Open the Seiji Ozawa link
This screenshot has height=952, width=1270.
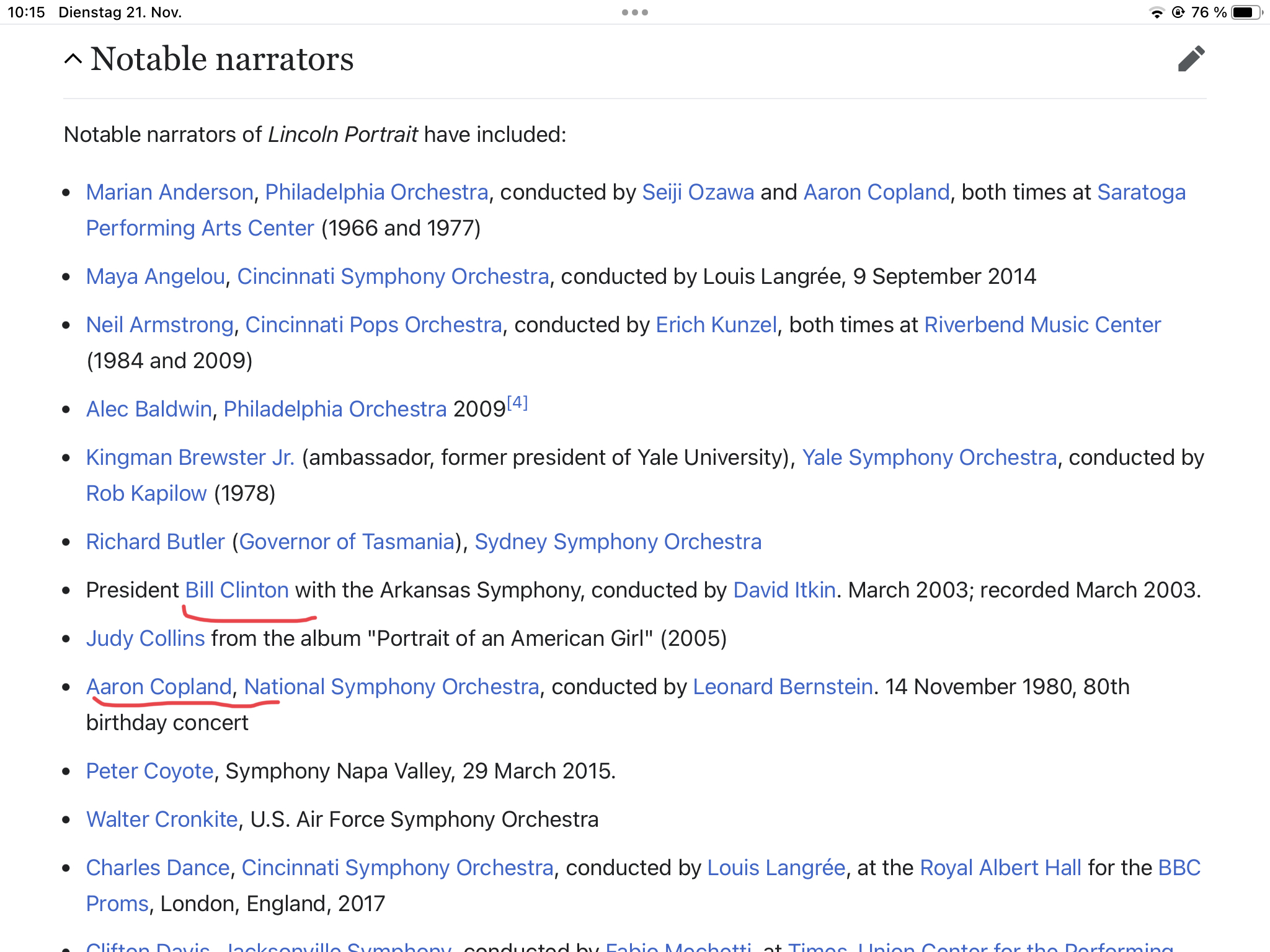pos(698,192)
